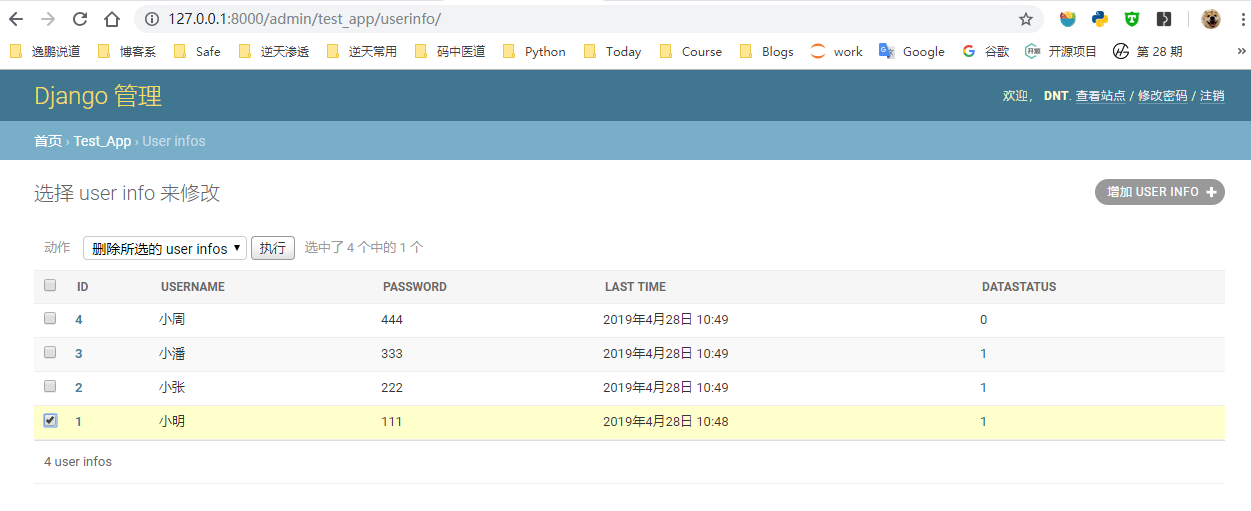The width and height of the screenshot is (1251, 511).
Task: Open the Python extension icon
Action: [1100, 19]
